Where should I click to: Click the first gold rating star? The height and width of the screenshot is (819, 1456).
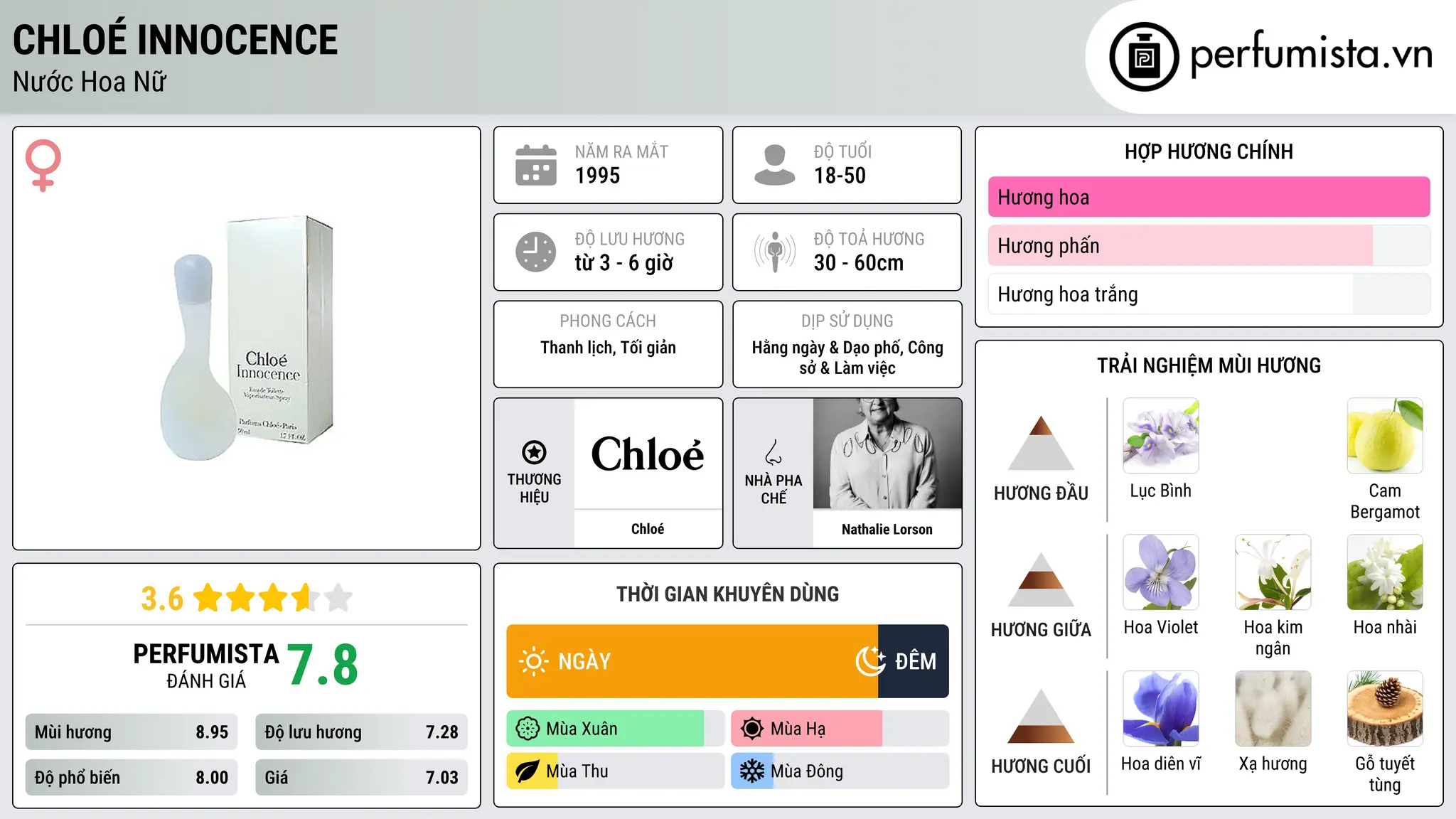[x=208, y=598]
